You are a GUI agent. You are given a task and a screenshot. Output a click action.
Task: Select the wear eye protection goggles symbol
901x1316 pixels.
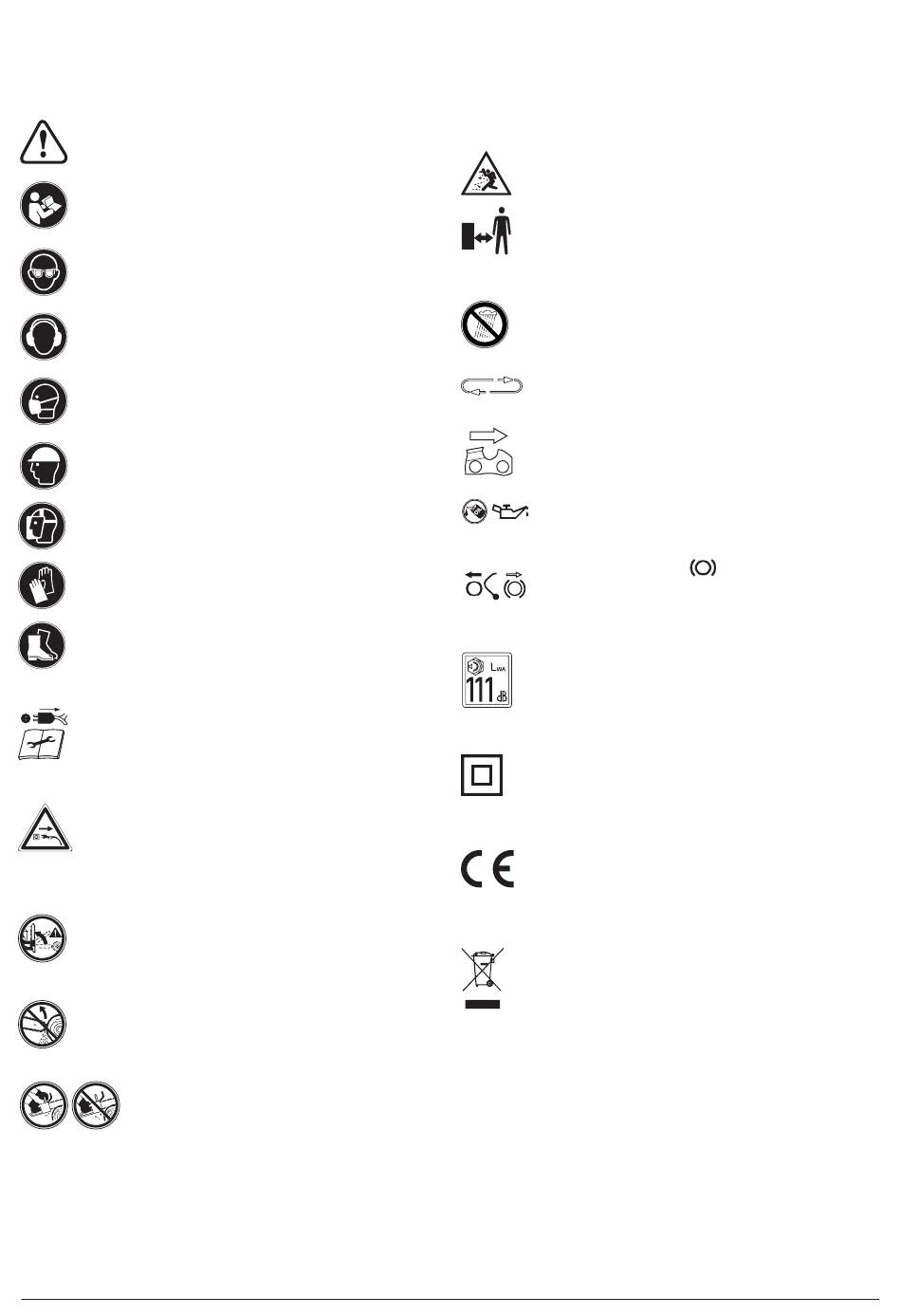pyautogui.click(x=44, y=272)
